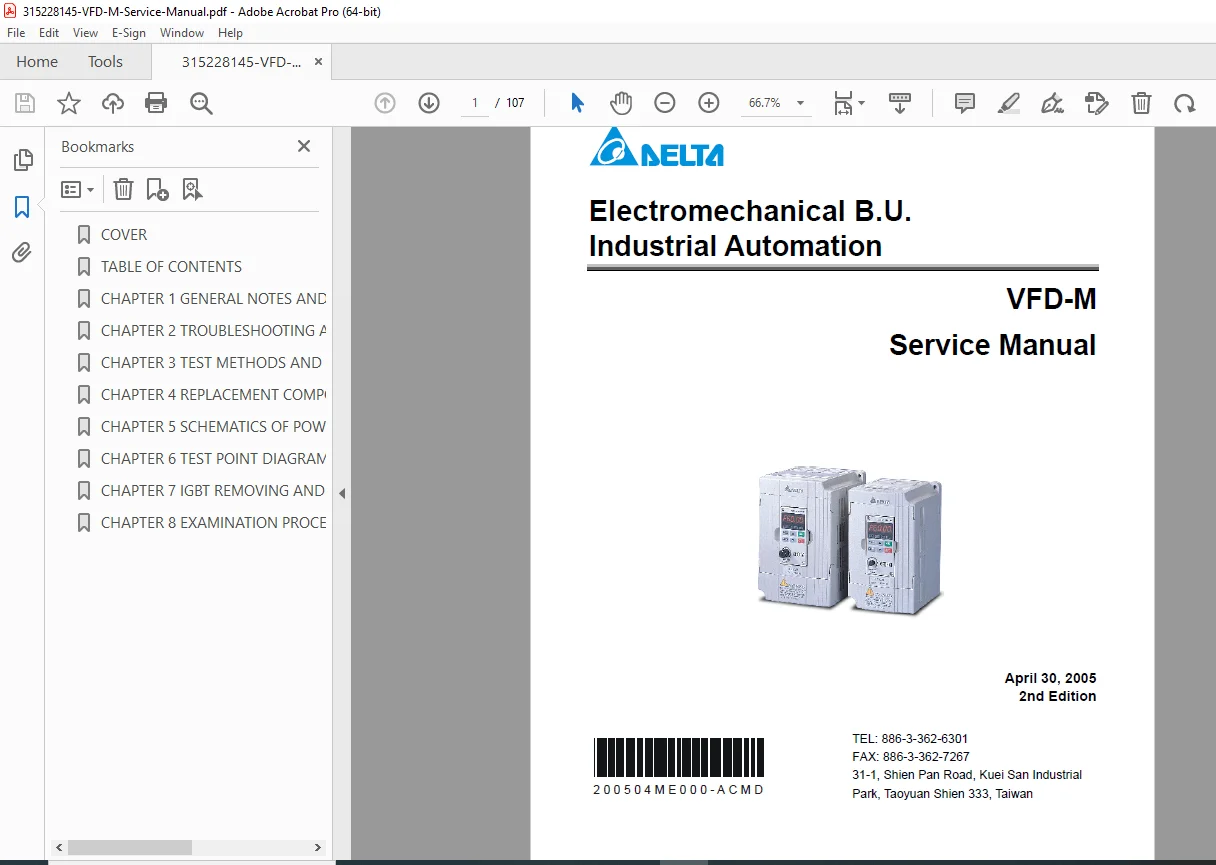Go to next page arrow

click(429, 103)
